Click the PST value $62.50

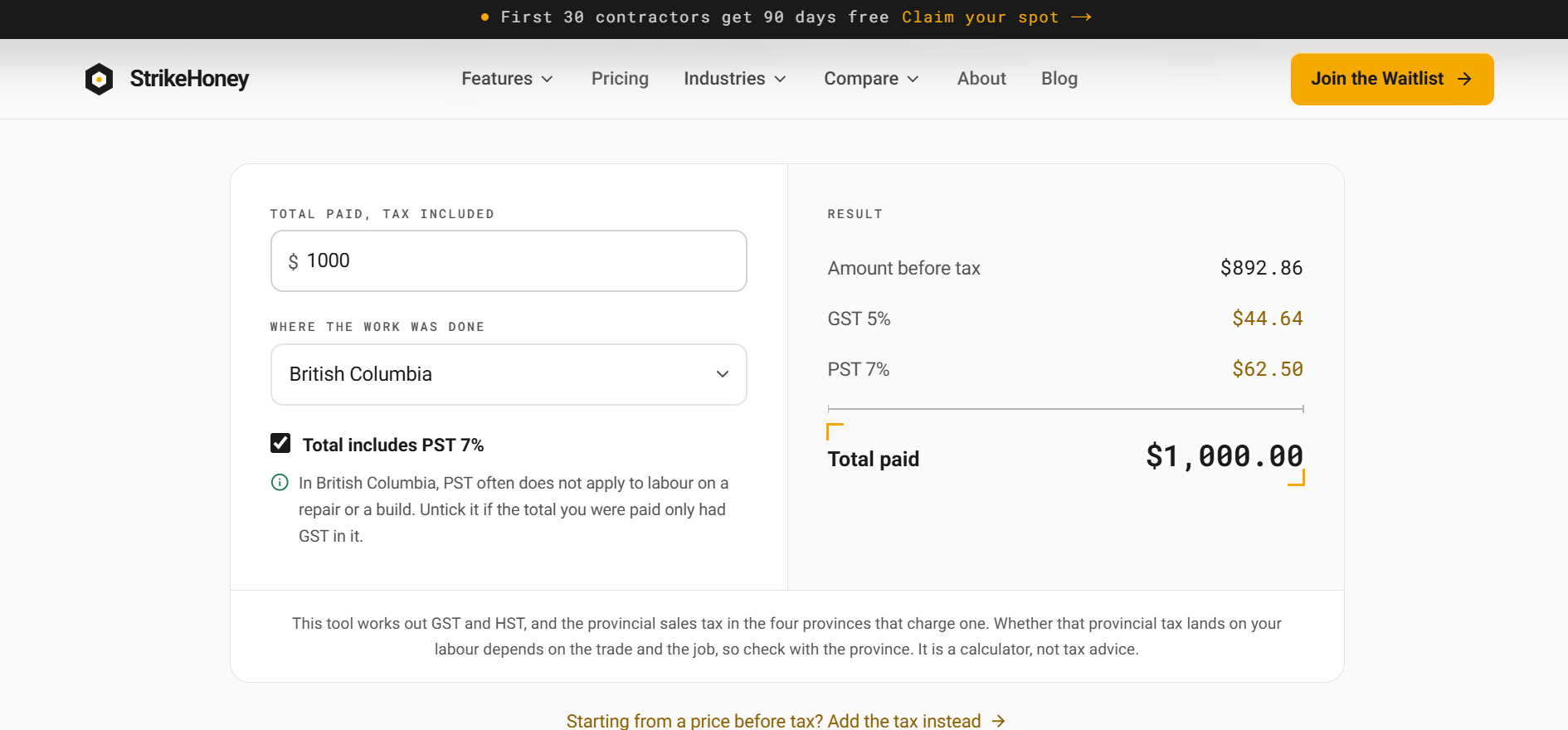[x=1267, y=369]
